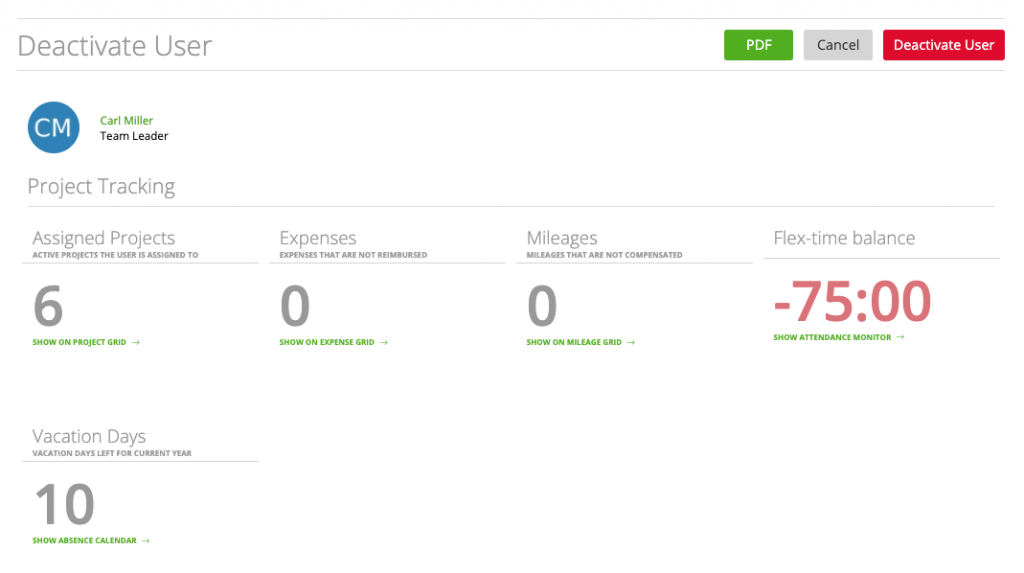Image resolution: width=1024 pixels, height=573 pixels.
Task: Click the Project Tracking section heading
Action: pos(101,187)
